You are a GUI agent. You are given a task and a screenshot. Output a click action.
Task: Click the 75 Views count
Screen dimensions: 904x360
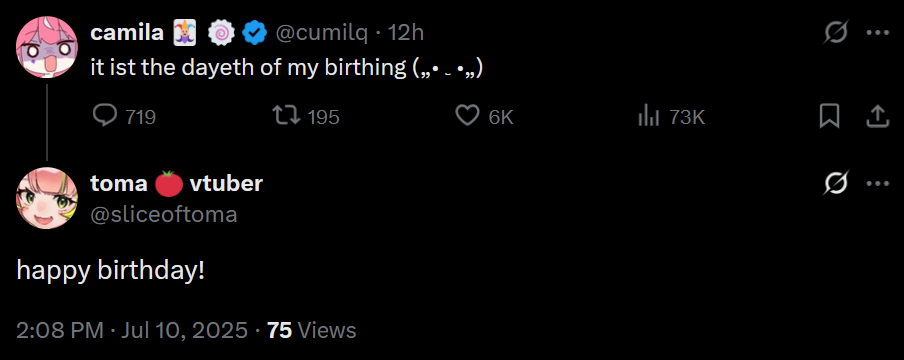311,330
